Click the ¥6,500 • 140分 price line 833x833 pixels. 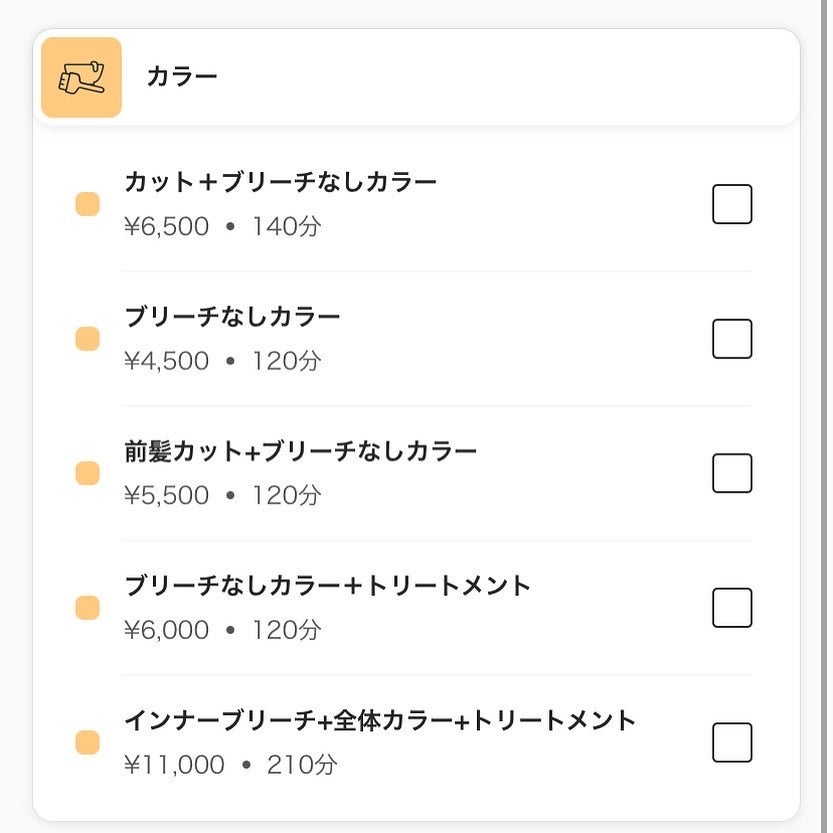(223, 227)
